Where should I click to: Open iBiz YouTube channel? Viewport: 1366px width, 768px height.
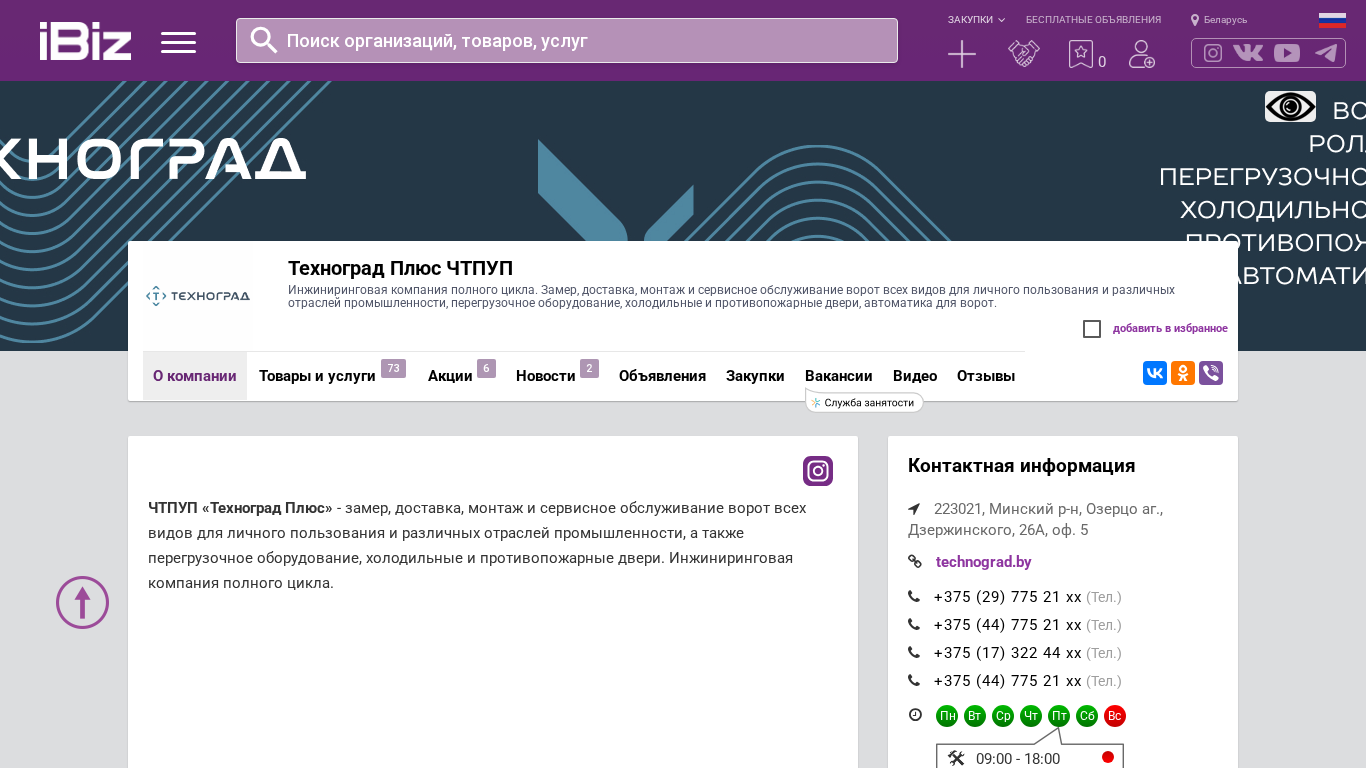[x=1287, y=53]
